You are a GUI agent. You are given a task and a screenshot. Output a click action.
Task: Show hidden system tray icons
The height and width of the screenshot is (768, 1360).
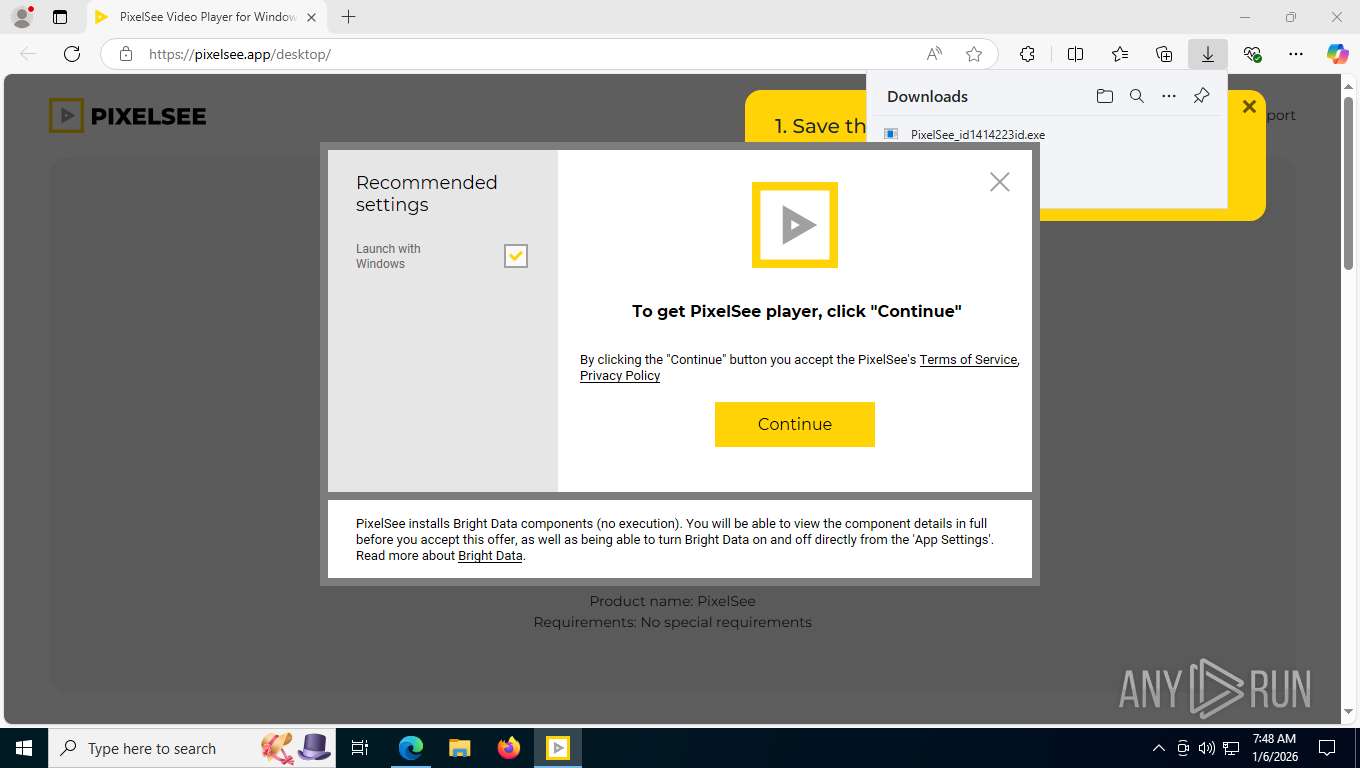coord(1159,748)
